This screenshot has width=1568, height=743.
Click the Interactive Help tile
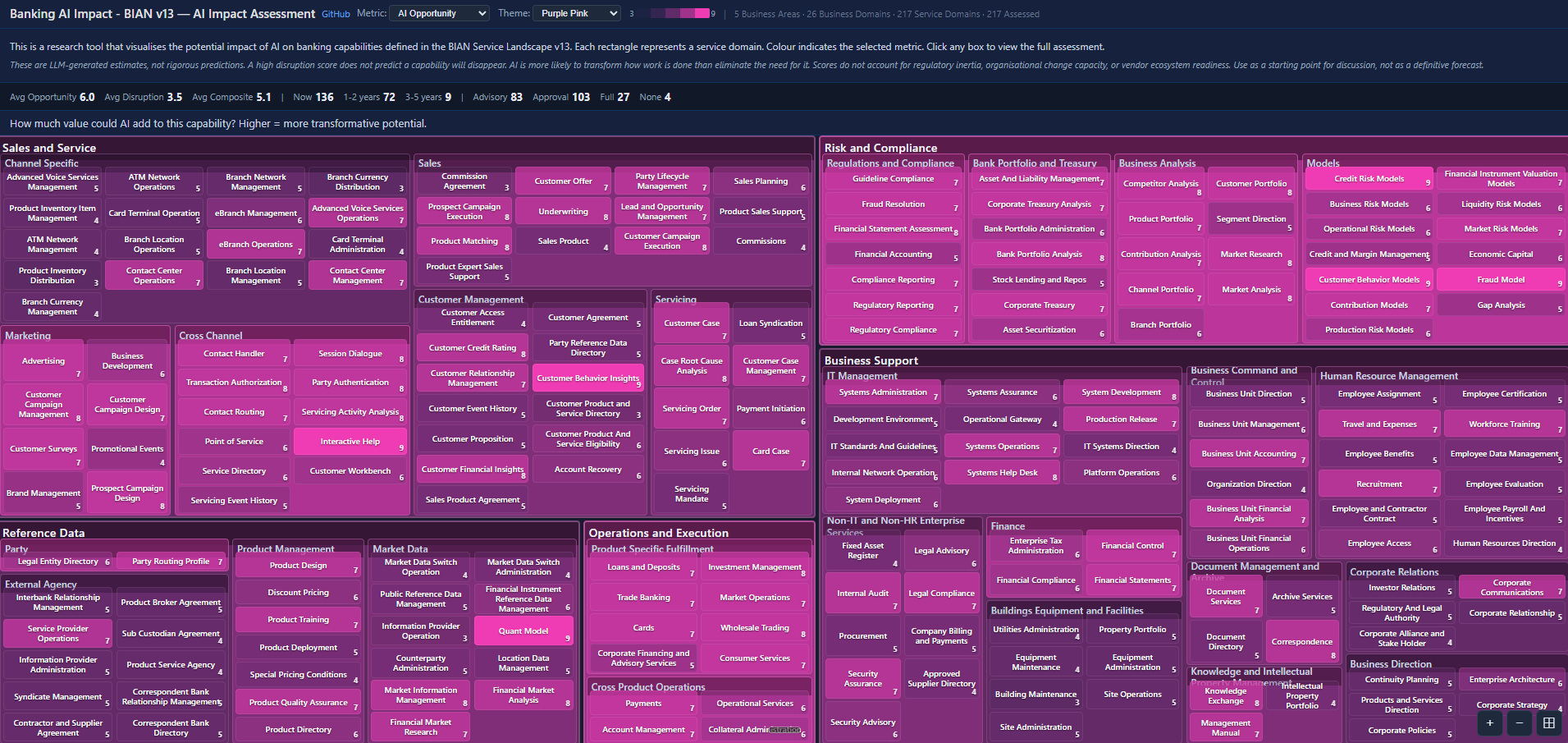click(350, 442)
